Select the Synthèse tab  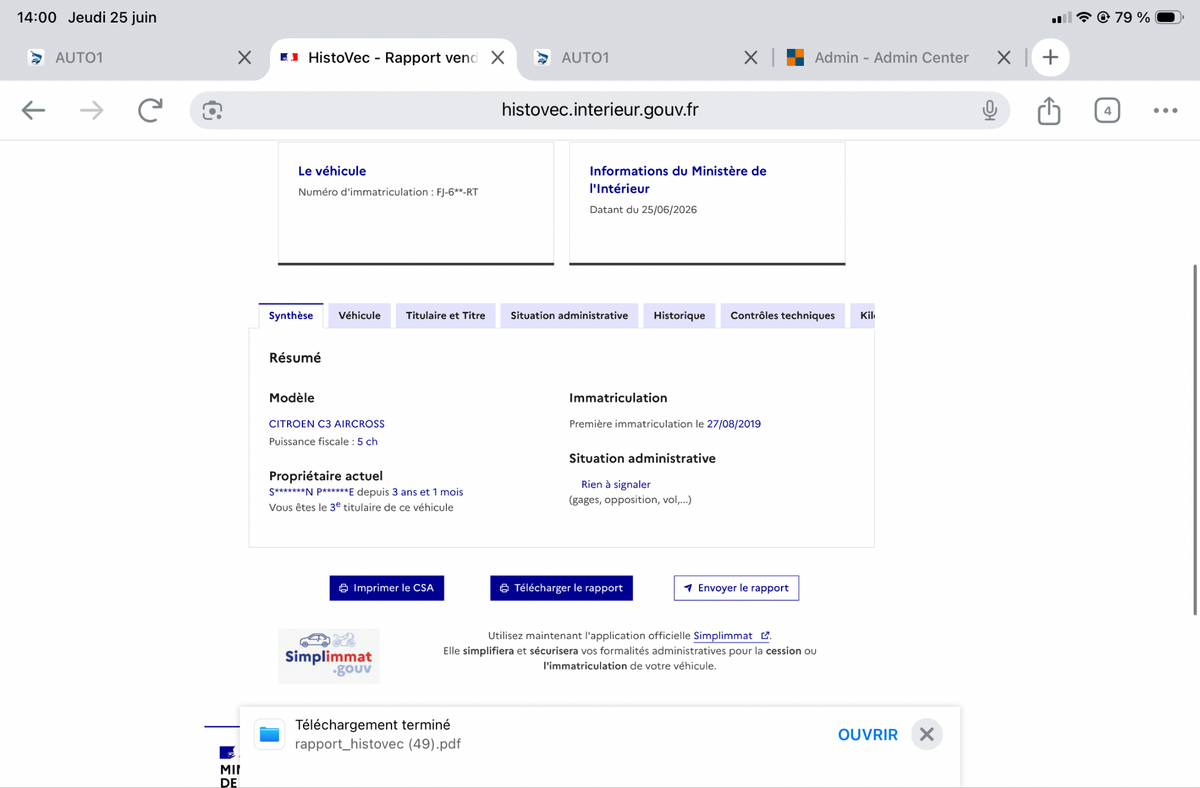click(291, 315)
